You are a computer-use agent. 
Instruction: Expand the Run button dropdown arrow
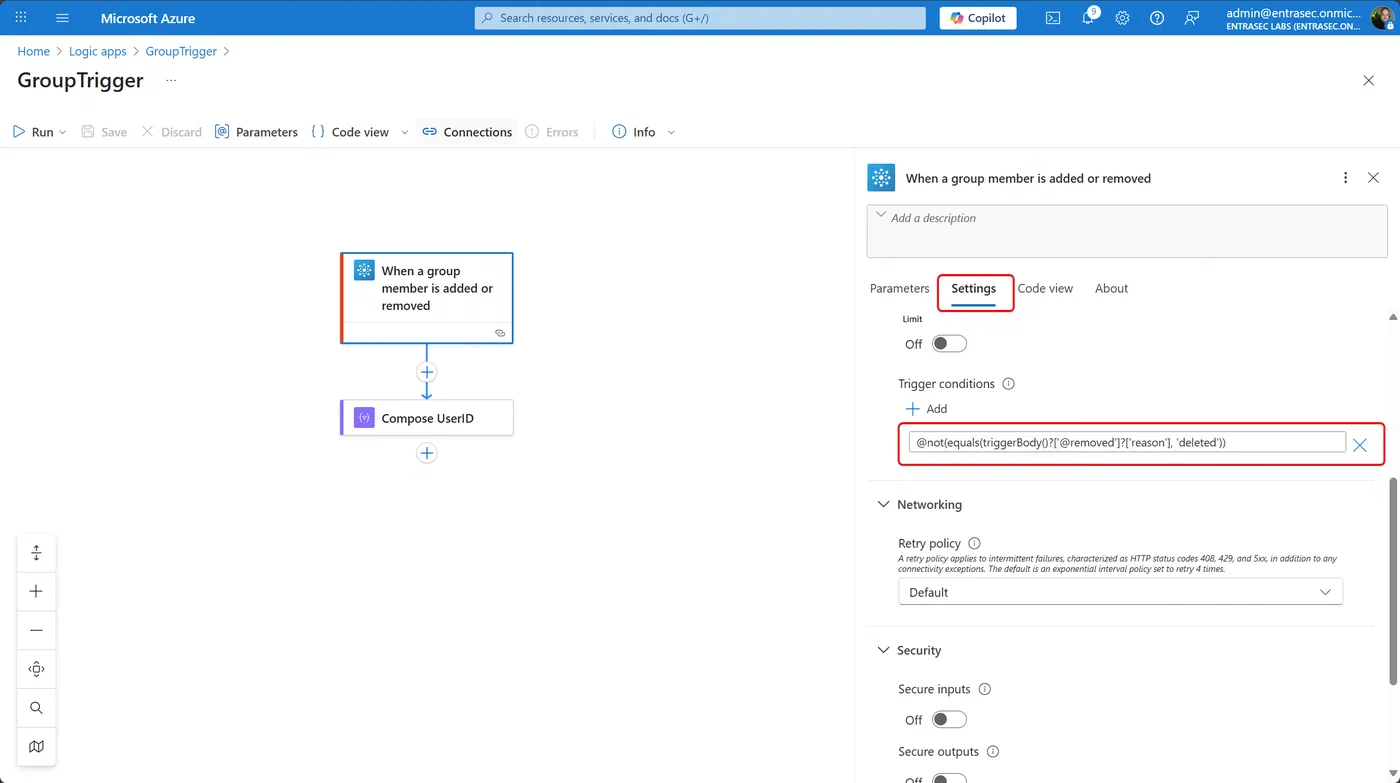pos(63,132)
